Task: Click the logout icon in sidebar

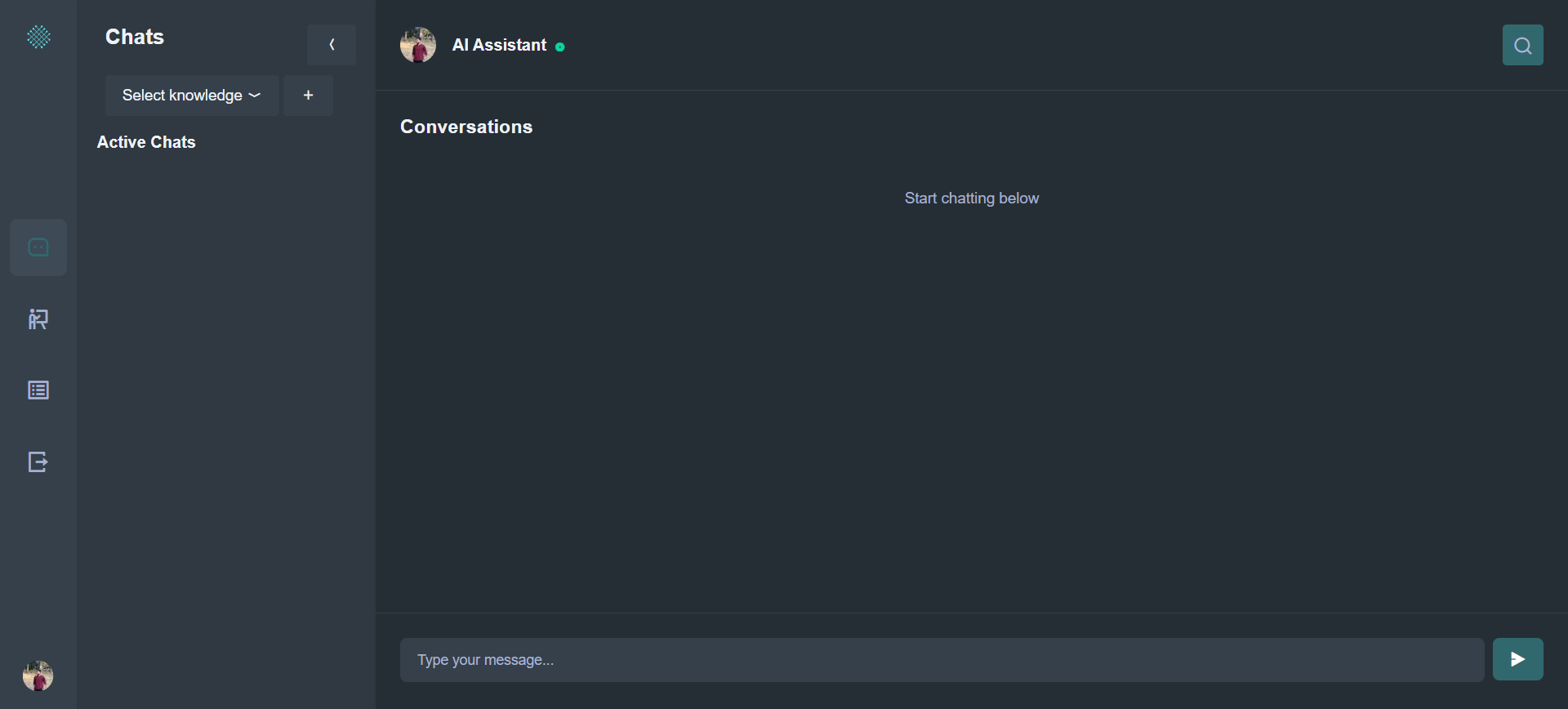Action: [38, 462]
